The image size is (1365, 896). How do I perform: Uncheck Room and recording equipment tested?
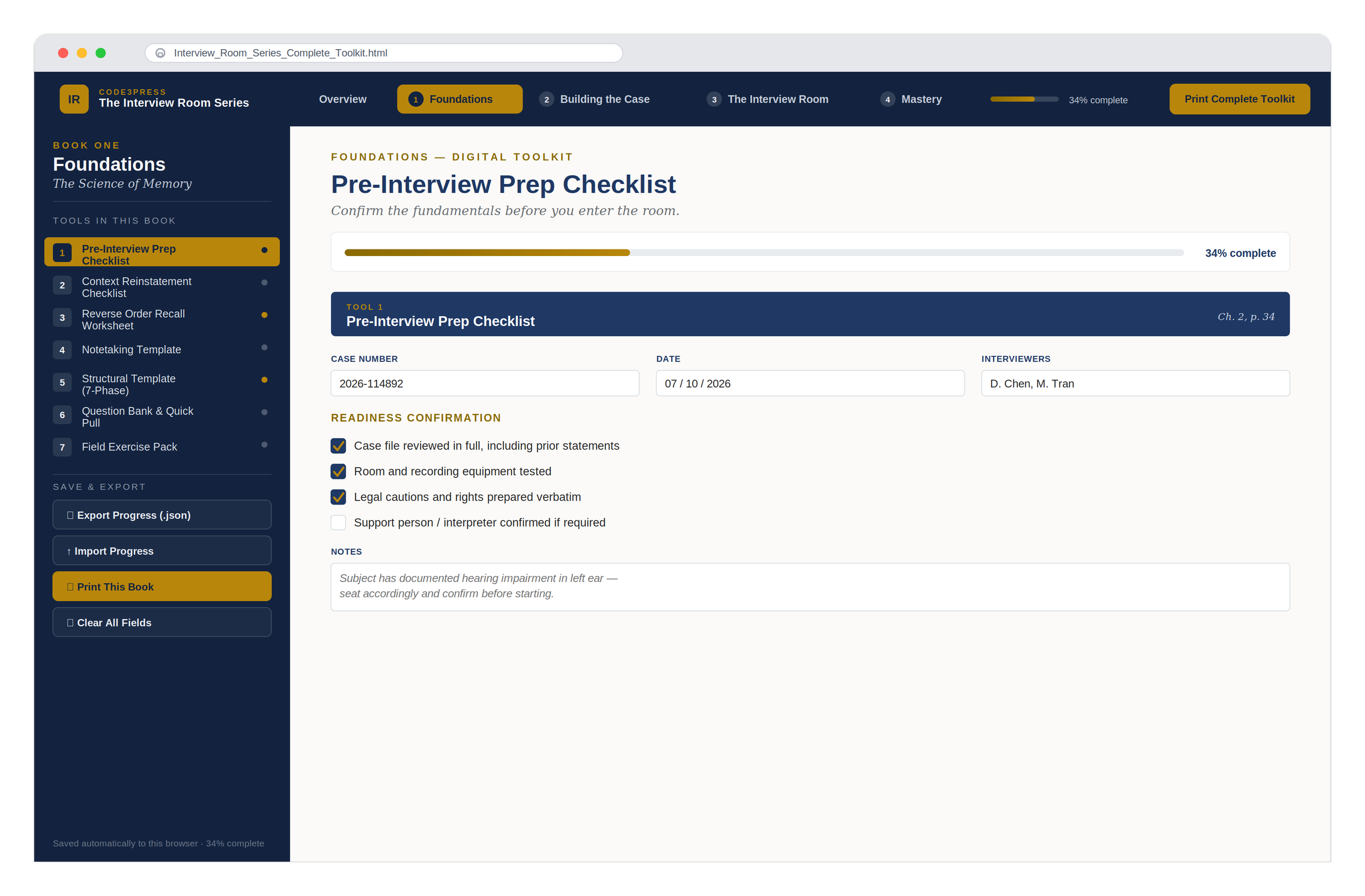339,472
